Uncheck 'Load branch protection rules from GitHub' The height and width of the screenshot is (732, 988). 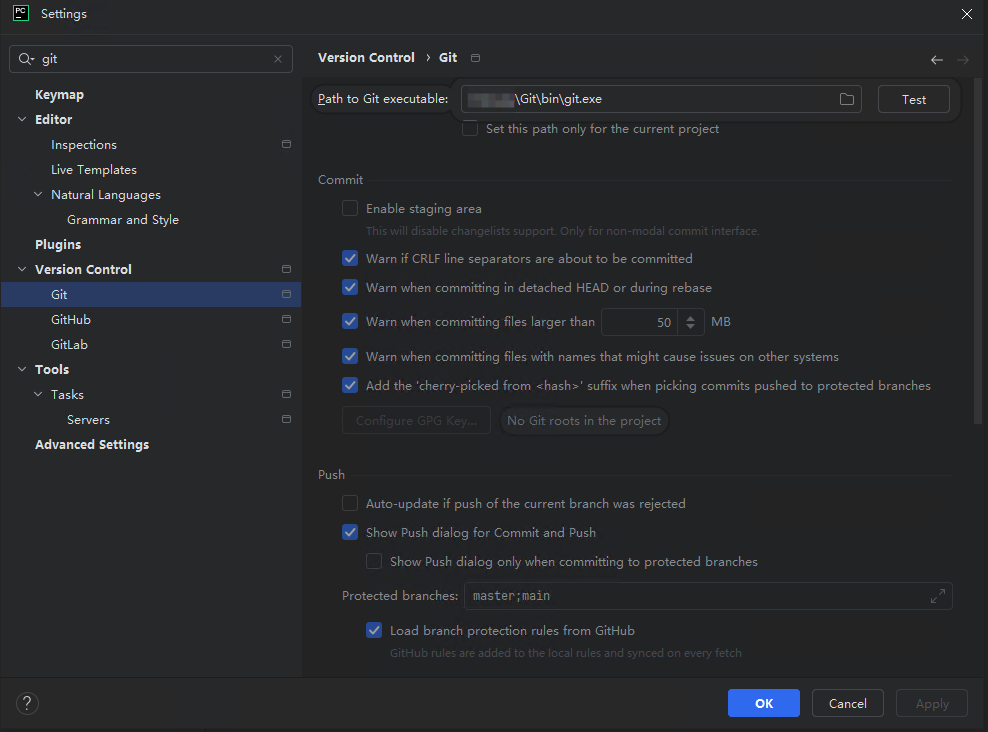point(374,631)
